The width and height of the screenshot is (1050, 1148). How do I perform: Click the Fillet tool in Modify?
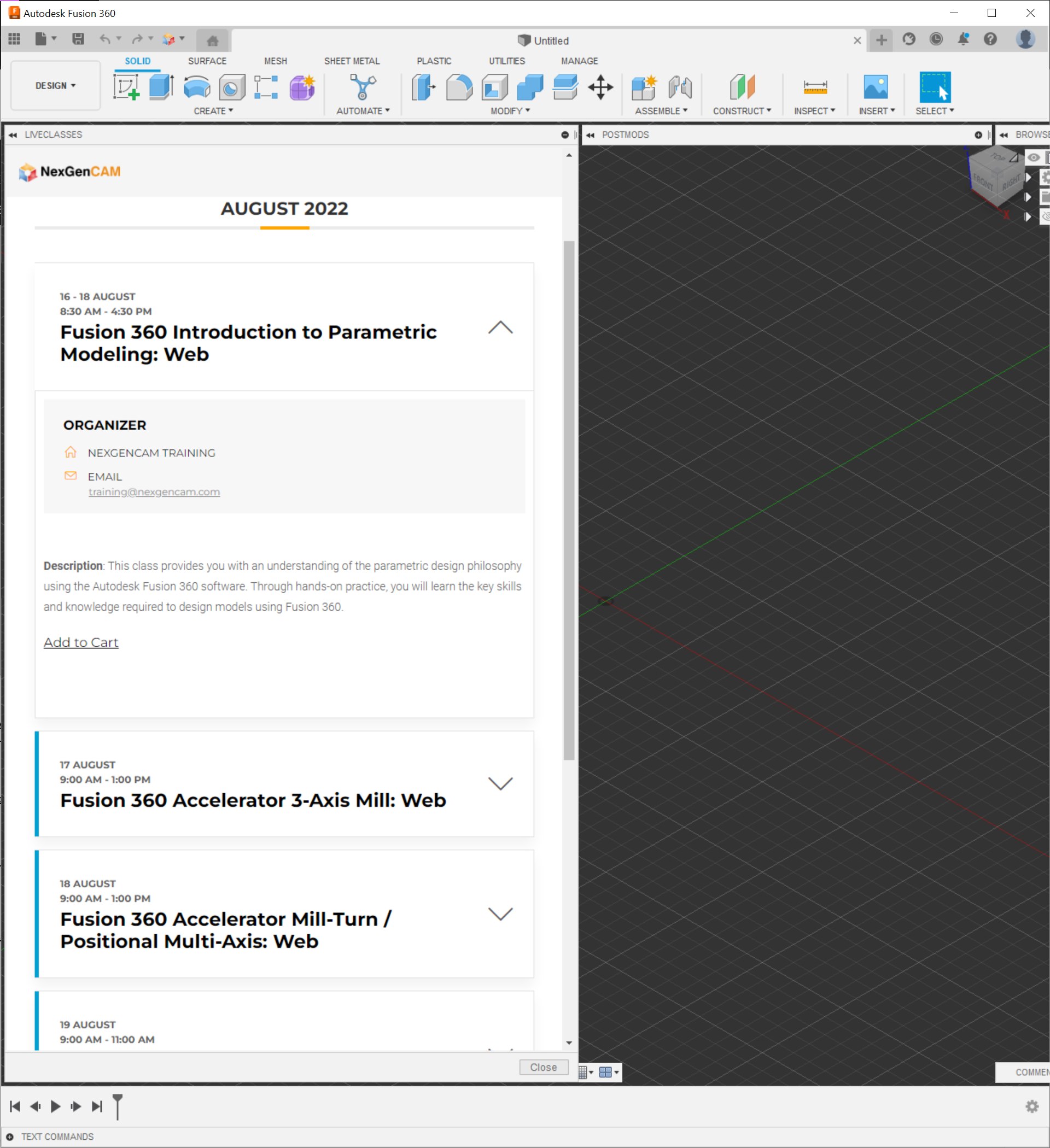click(459, 87)
